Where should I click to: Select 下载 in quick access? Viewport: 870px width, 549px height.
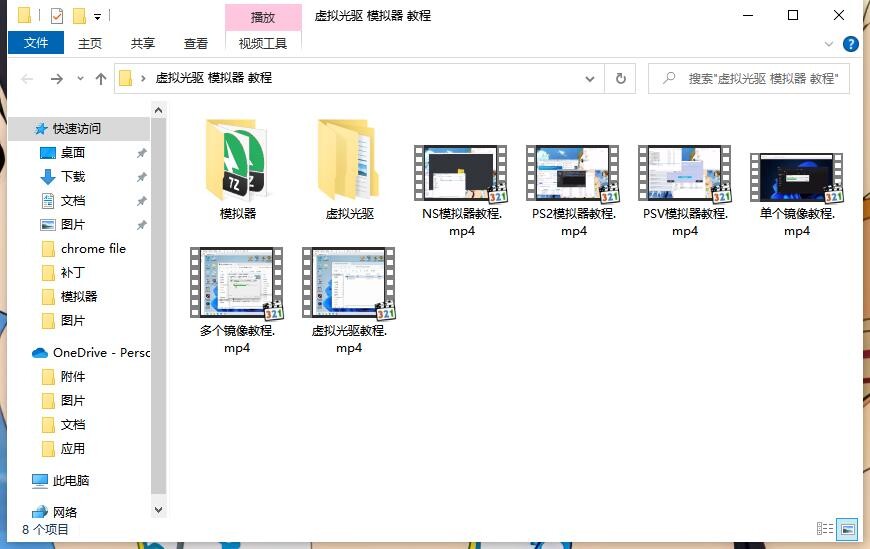[72, 176]
